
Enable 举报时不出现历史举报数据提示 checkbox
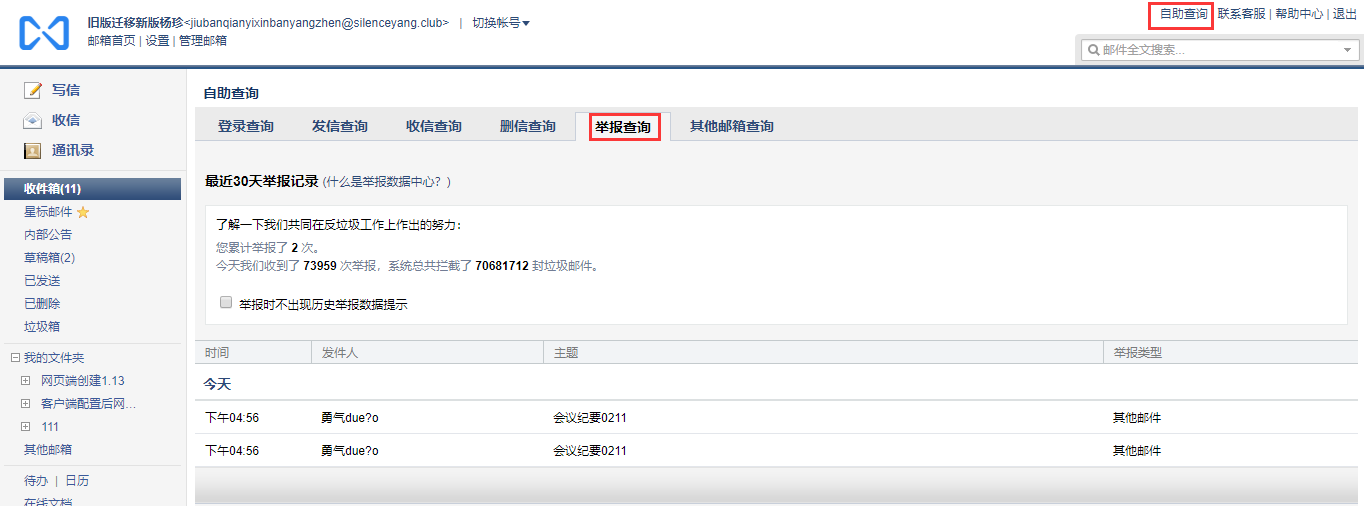click(226, 302)
